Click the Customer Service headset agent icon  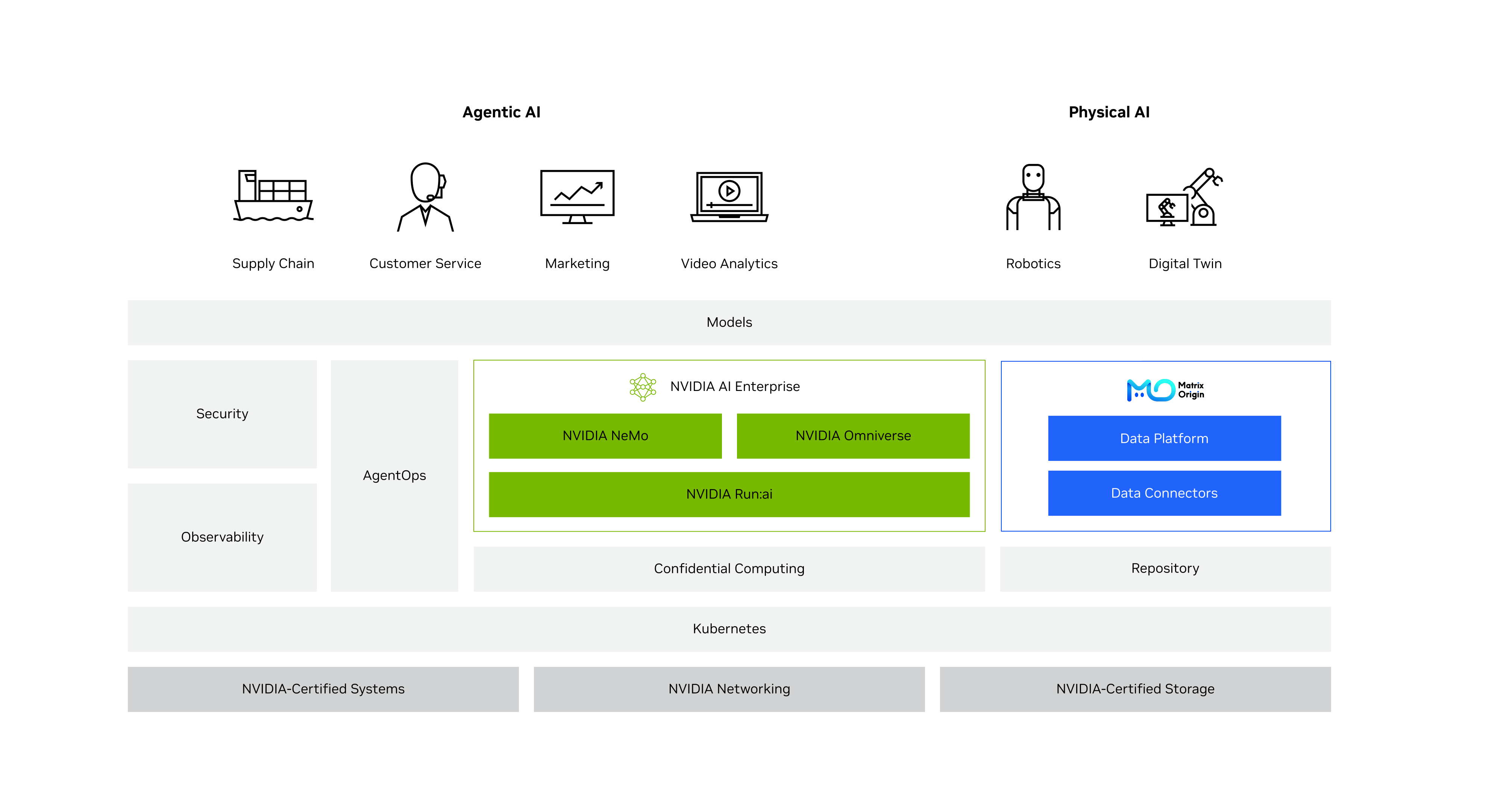tap(425, 197)
